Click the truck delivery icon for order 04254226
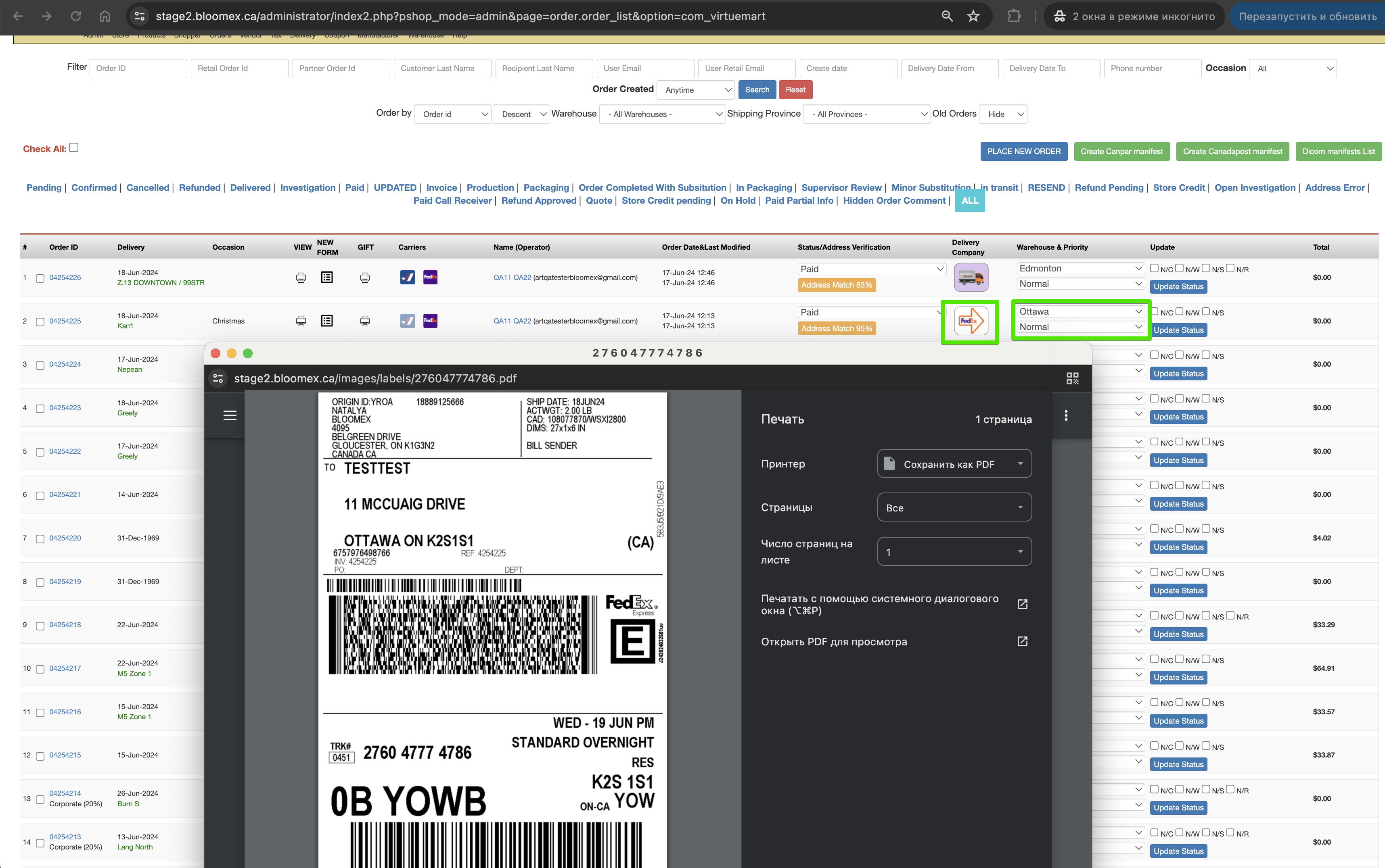 [971, 278]
